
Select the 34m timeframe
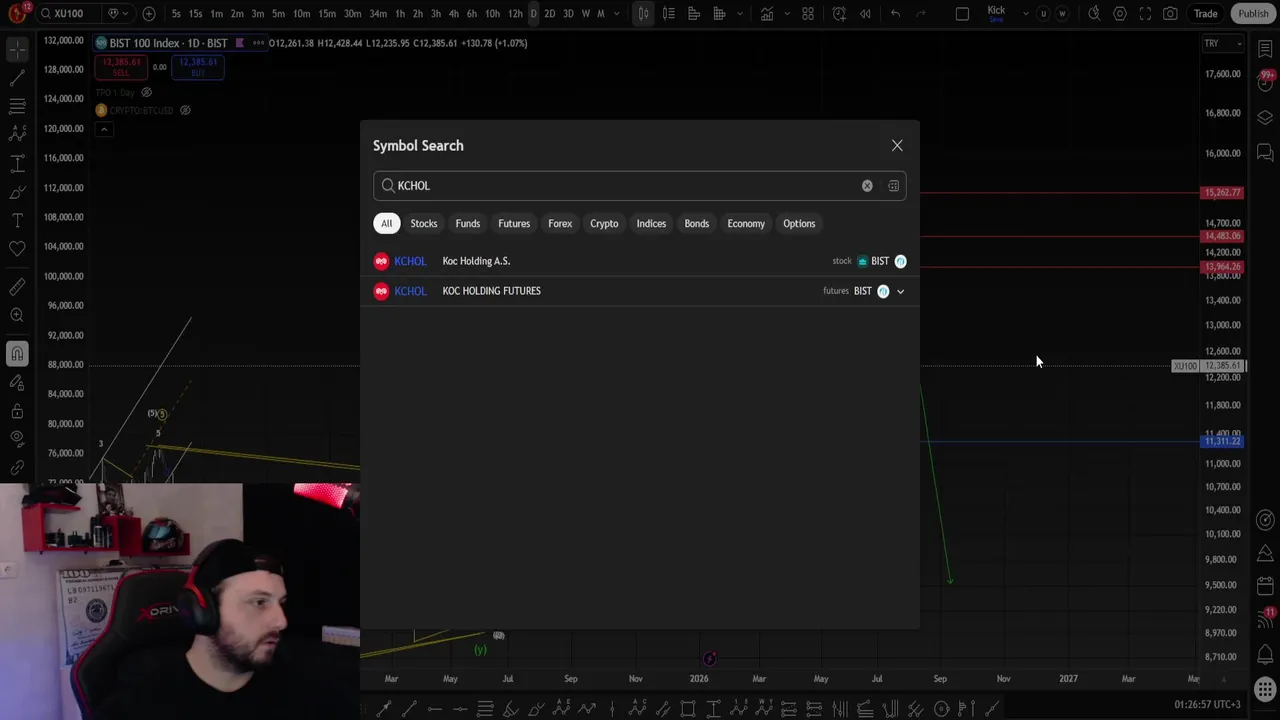378,14
